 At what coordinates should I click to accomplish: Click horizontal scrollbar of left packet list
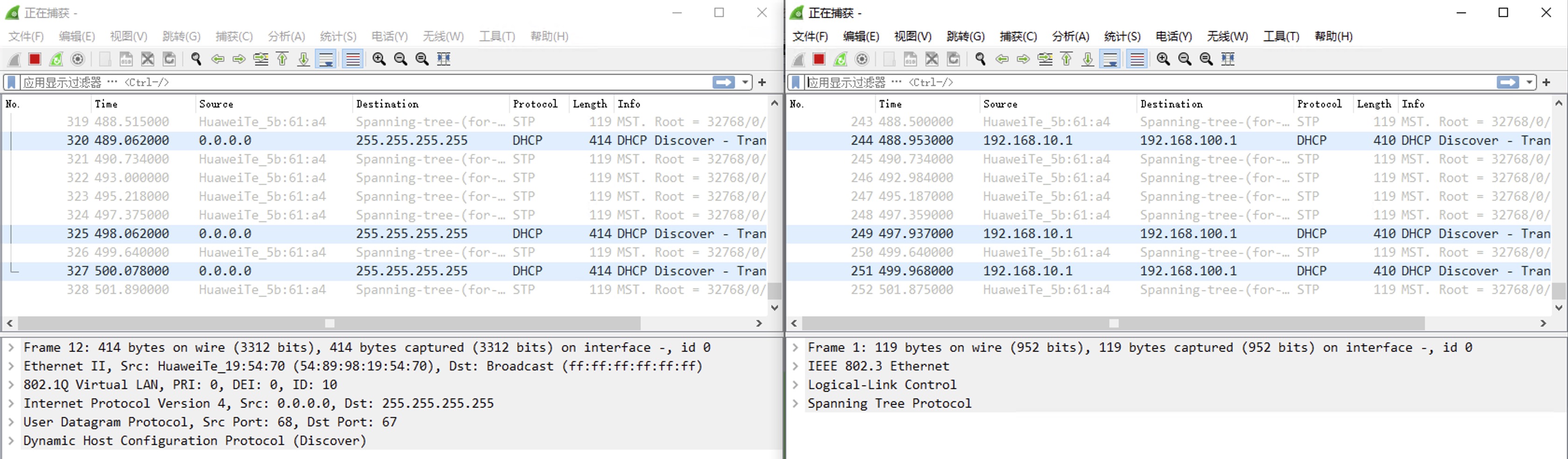(x=329, y=323)
